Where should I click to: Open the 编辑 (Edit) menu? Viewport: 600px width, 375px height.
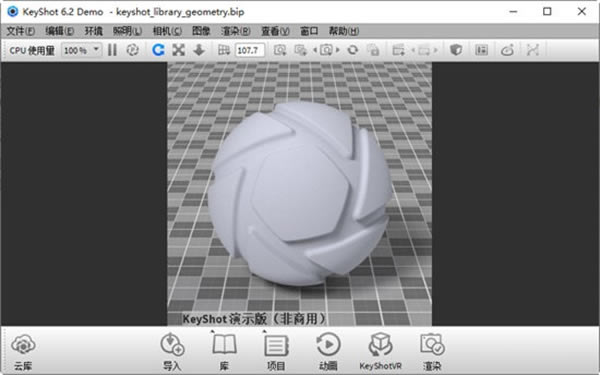pyautogui.click(x=59, y=31)
